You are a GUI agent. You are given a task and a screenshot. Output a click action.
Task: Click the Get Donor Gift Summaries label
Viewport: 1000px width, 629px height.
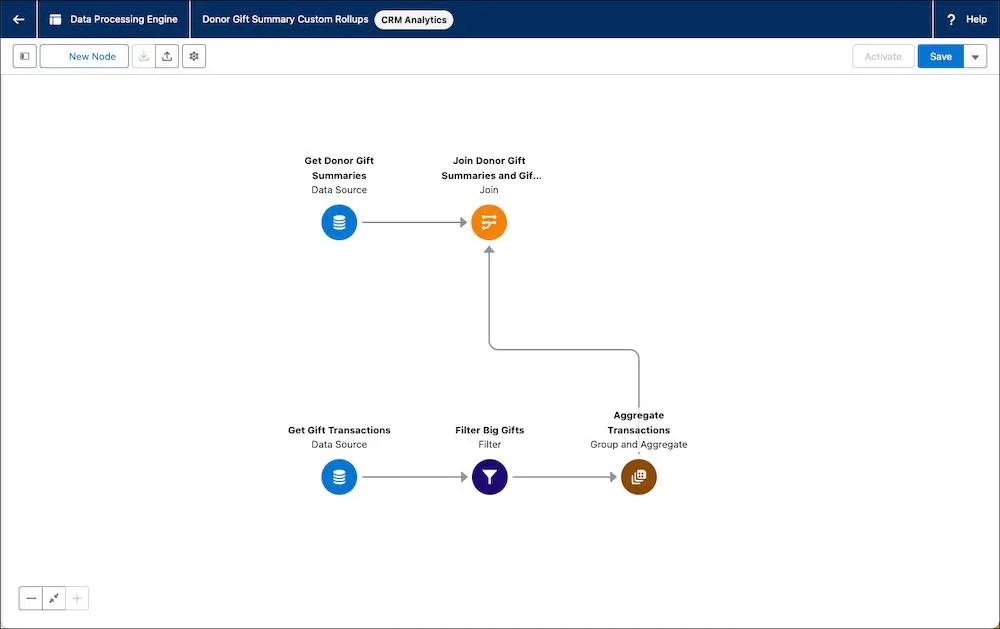coord(339,168)
